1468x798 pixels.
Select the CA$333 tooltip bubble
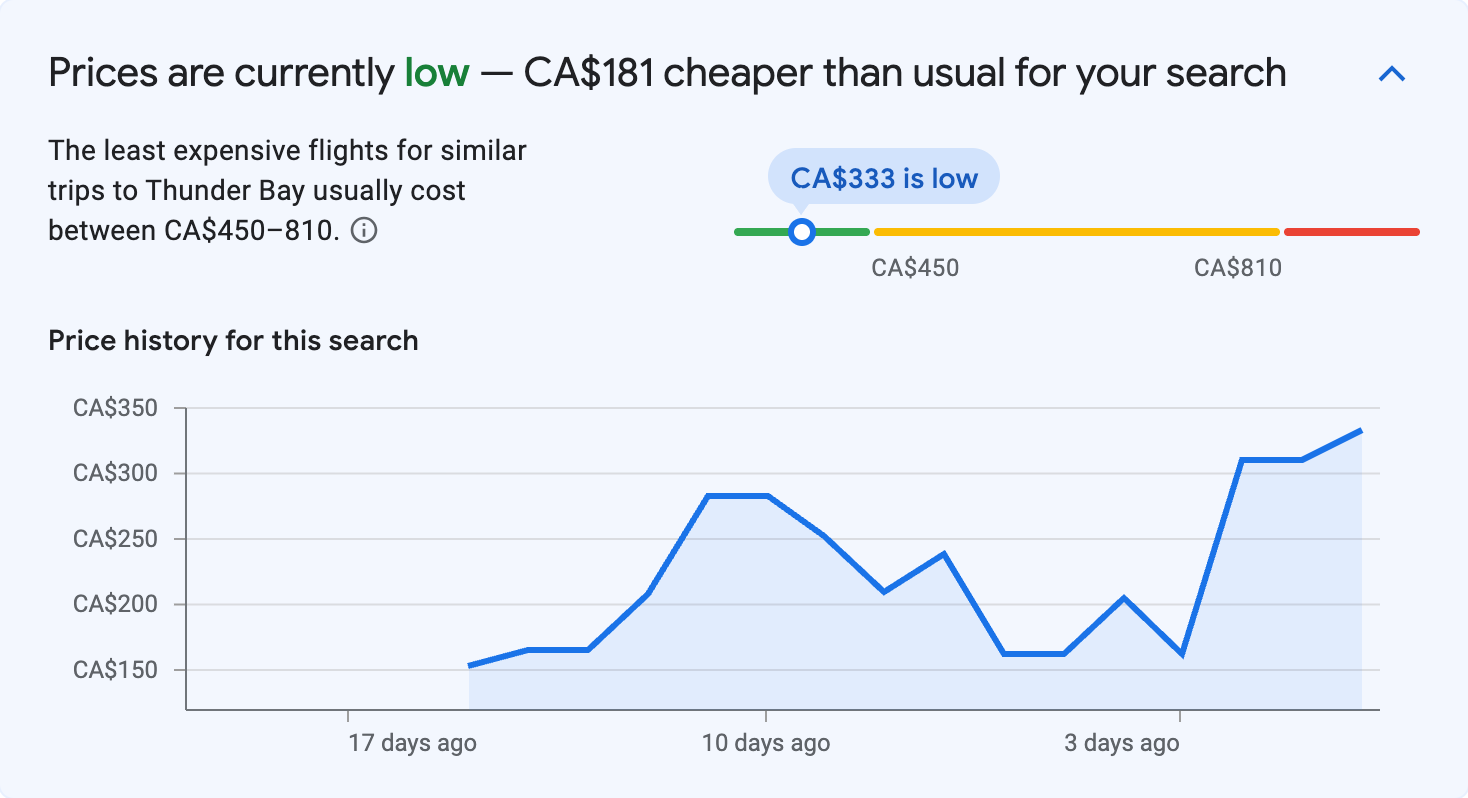(x=883, y=176)
